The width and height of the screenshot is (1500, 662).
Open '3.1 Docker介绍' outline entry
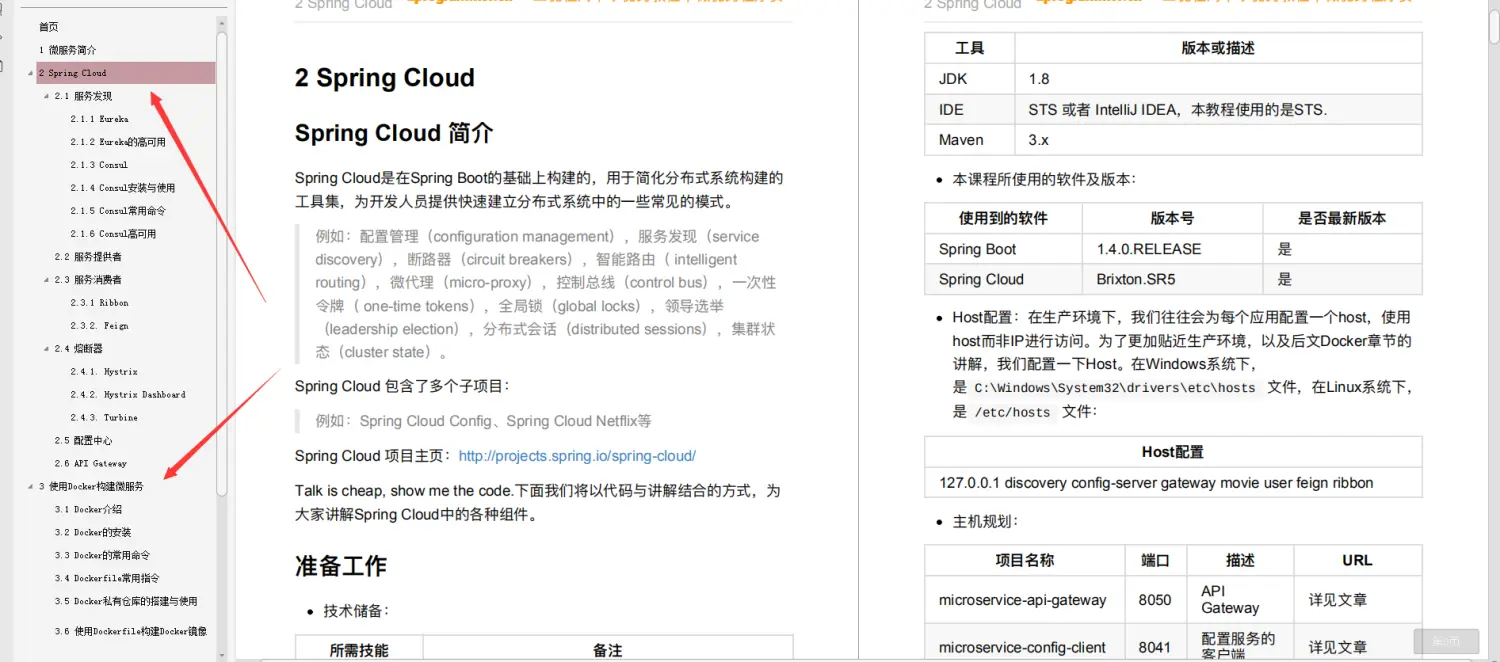(x=88, y=510)
